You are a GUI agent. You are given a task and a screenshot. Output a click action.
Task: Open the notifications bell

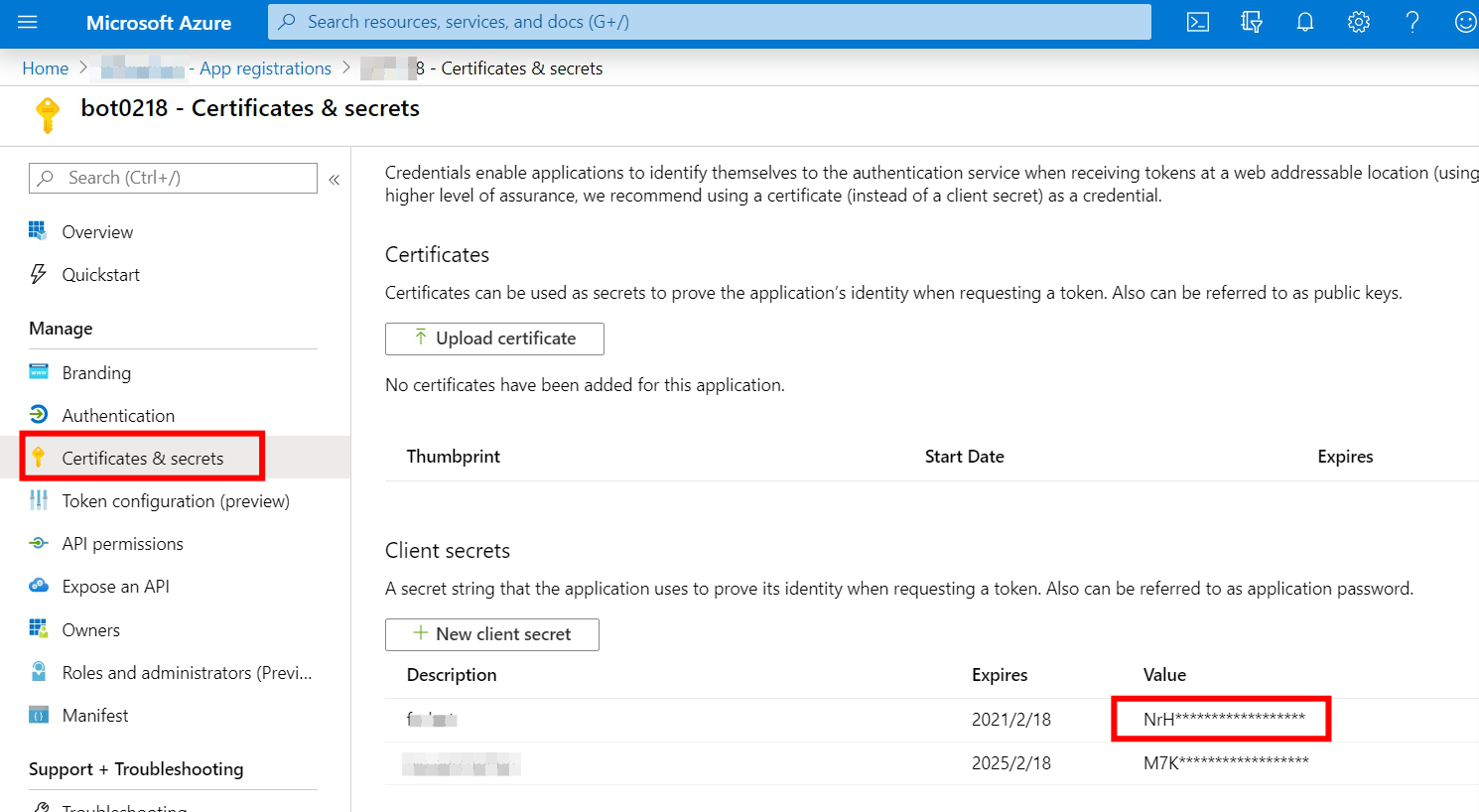1305,22
